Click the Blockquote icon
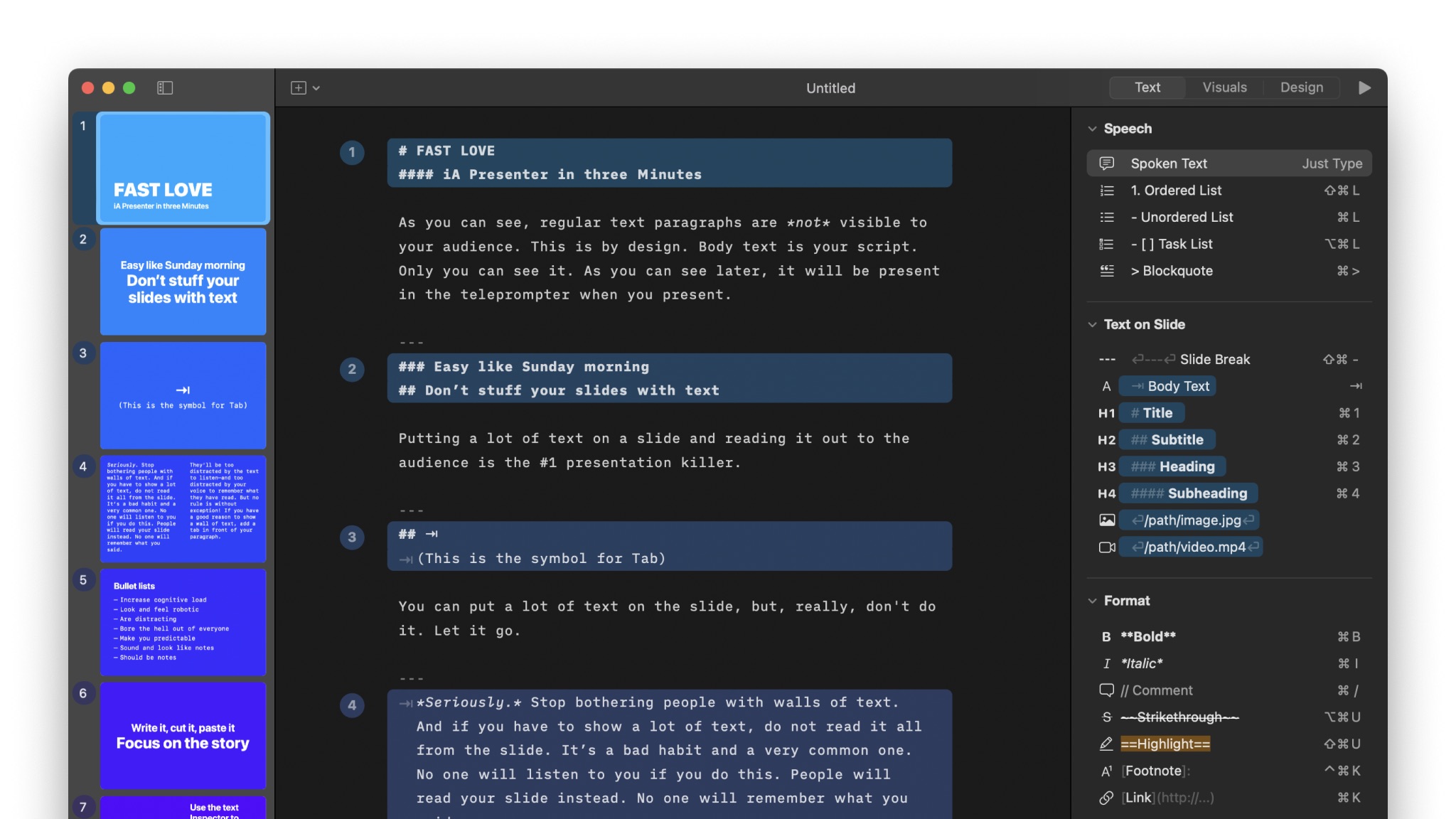This screenshot has height=819, width=1456. (x=1106, y=271)
